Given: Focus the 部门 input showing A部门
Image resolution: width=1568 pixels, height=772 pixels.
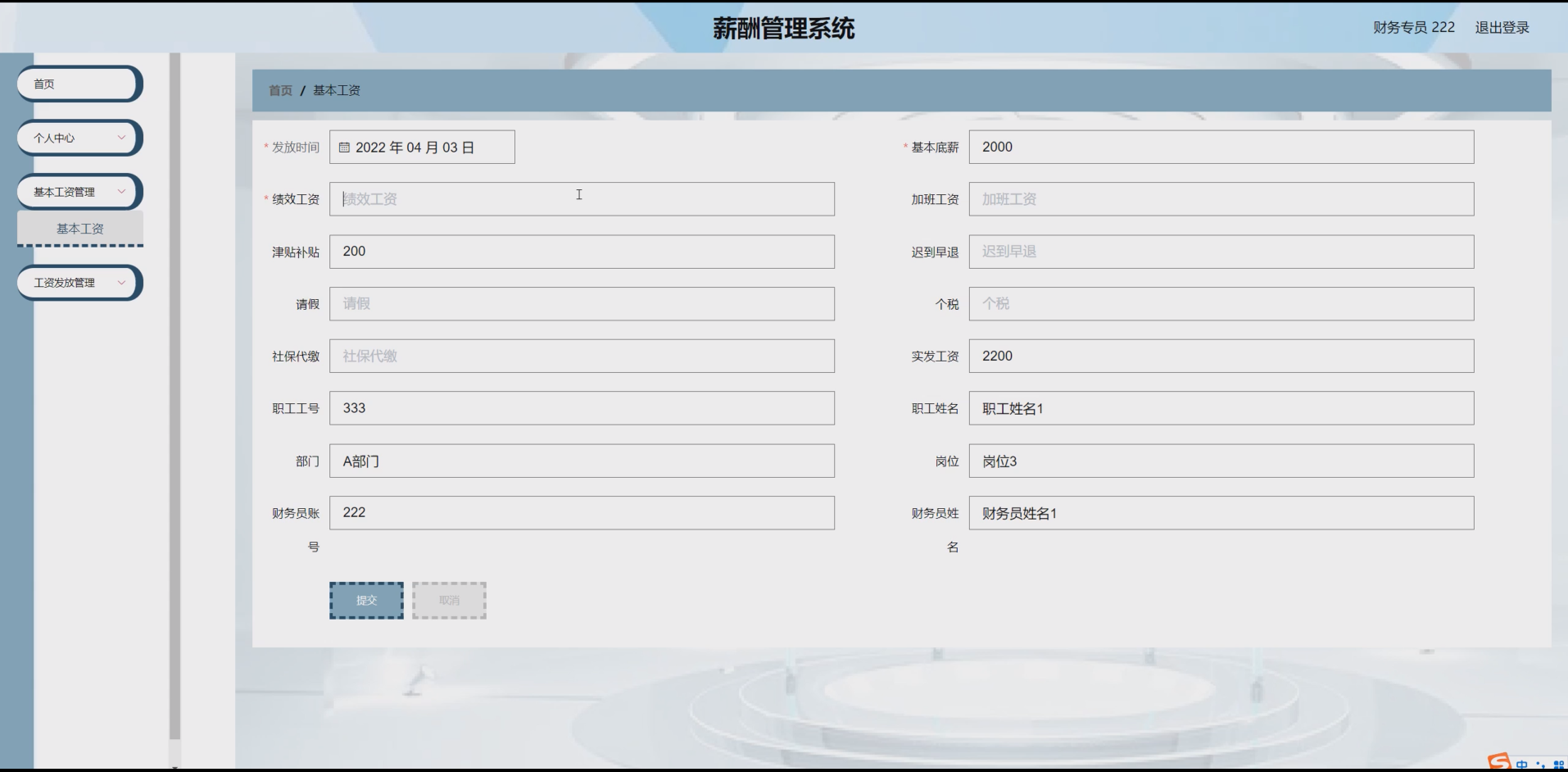Looking at the screenshot, I should point(582,461).
